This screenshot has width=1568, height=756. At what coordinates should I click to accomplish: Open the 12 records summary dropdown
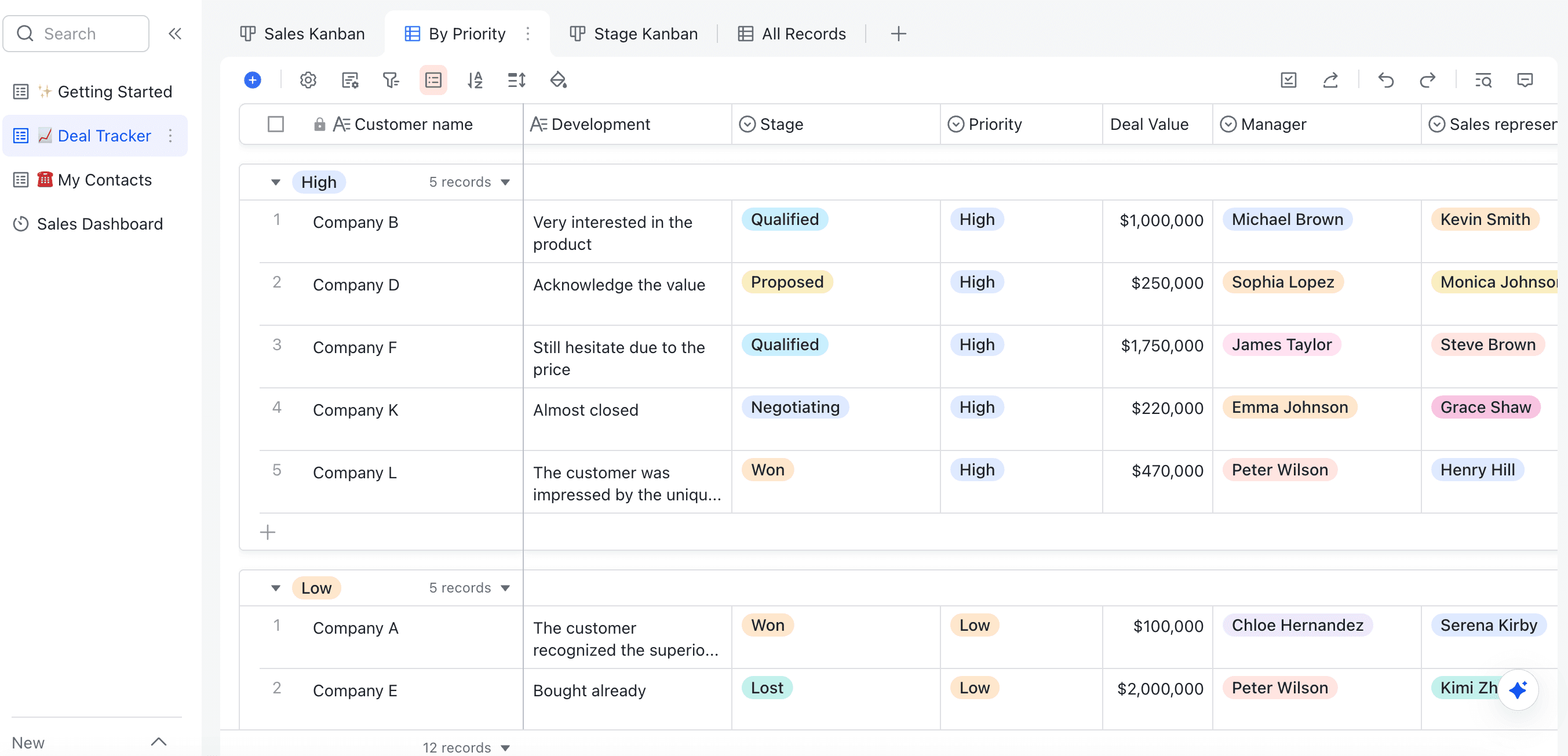pos(466,747)
